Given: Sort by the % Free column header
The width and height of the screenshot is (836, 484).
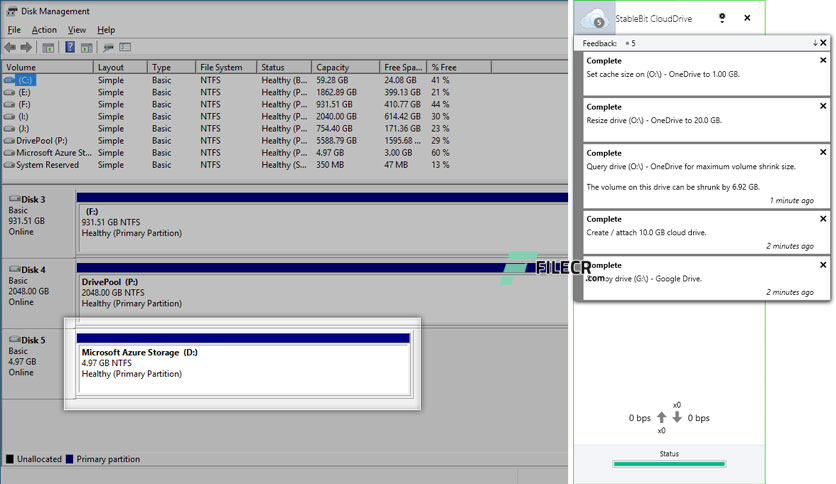Looking at the screenshot, I should pos(459,67).
